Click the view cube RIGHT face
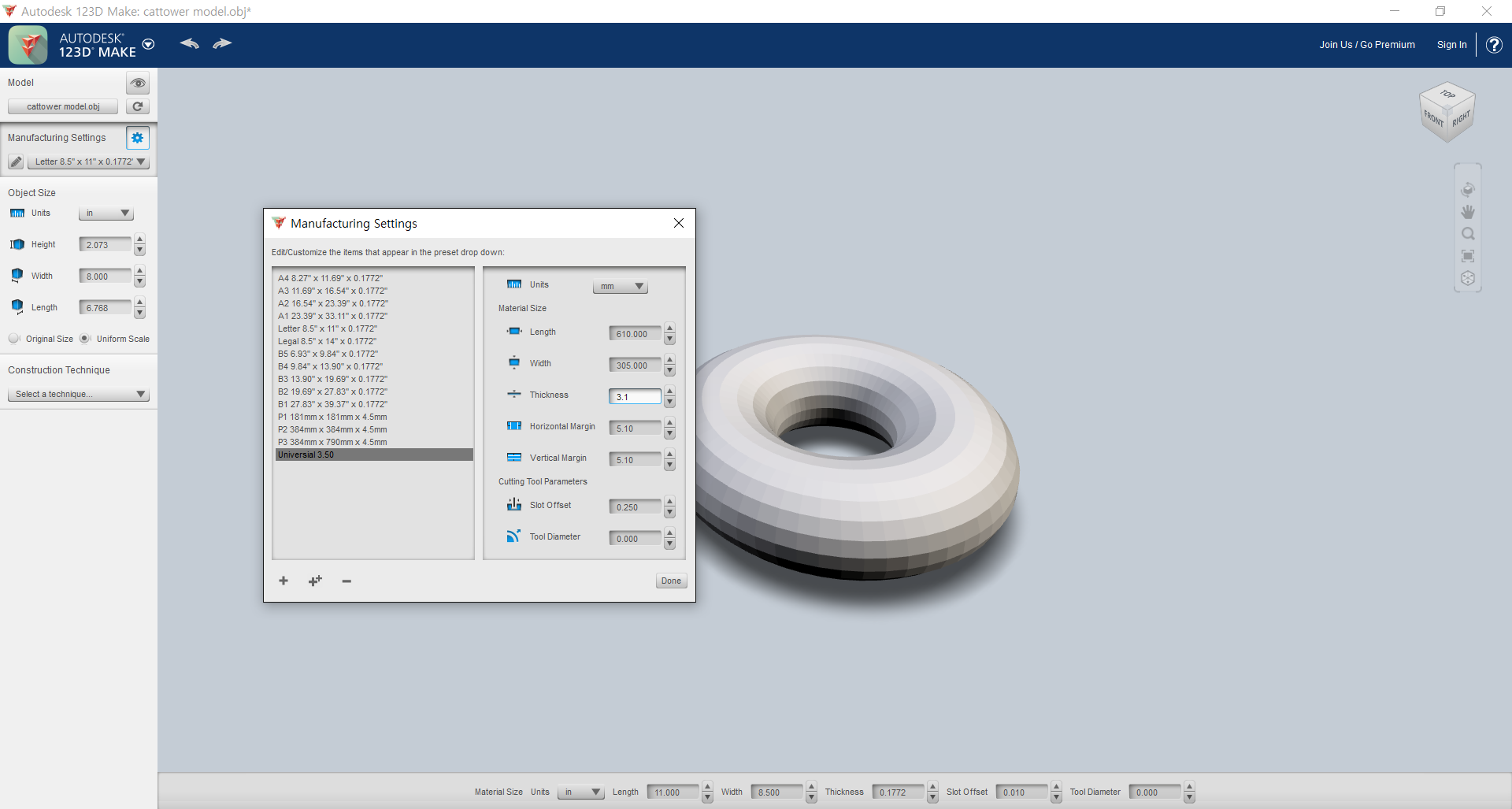Screen dimensions: 1512x809 pos(1462,118)
